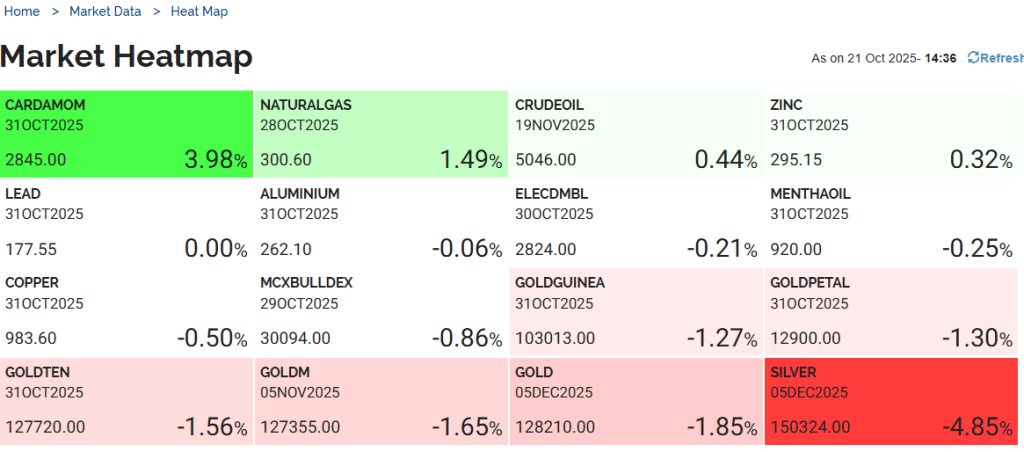1024x452 pixels.
Task: Select the GOLDM 05NOV2025 tile
Action: coord(381,401)
